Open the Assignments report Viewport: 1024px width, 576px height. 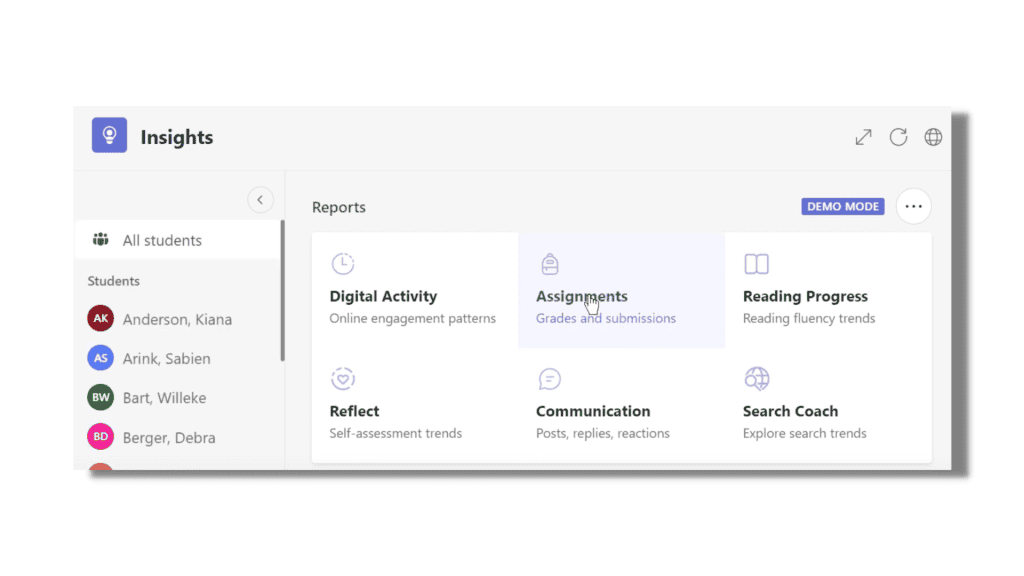pos(622,290)
